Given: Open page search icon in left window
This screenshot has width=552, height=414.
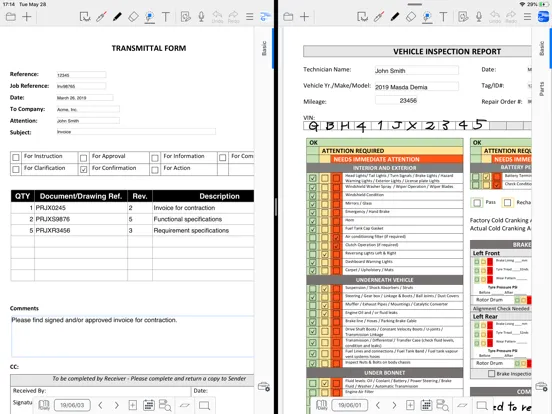Looking at the screenshot, I should tap(165, 405).
